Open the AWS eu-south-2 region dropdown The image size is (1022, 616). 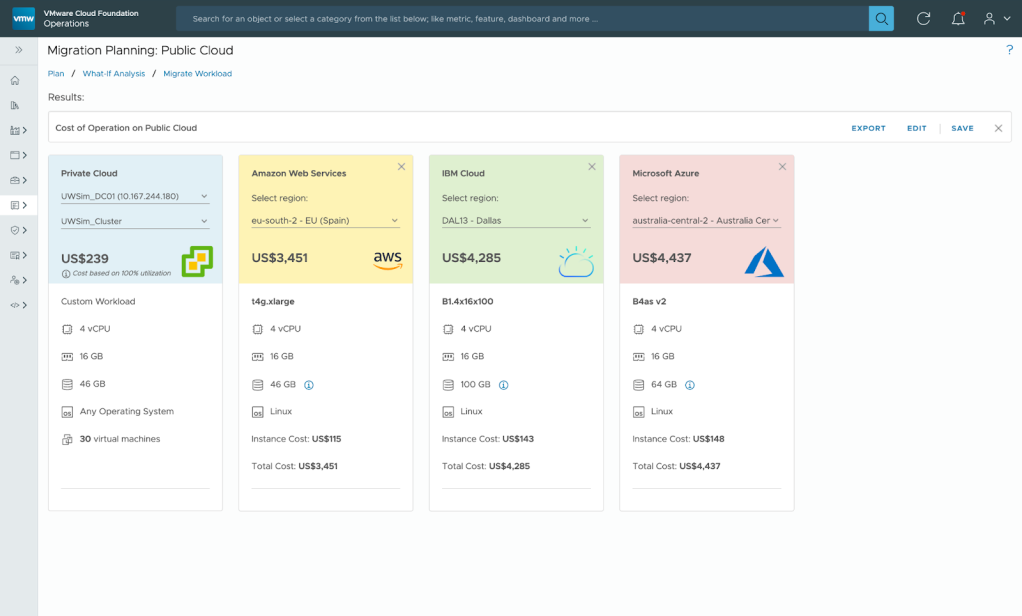coord(325,220)
